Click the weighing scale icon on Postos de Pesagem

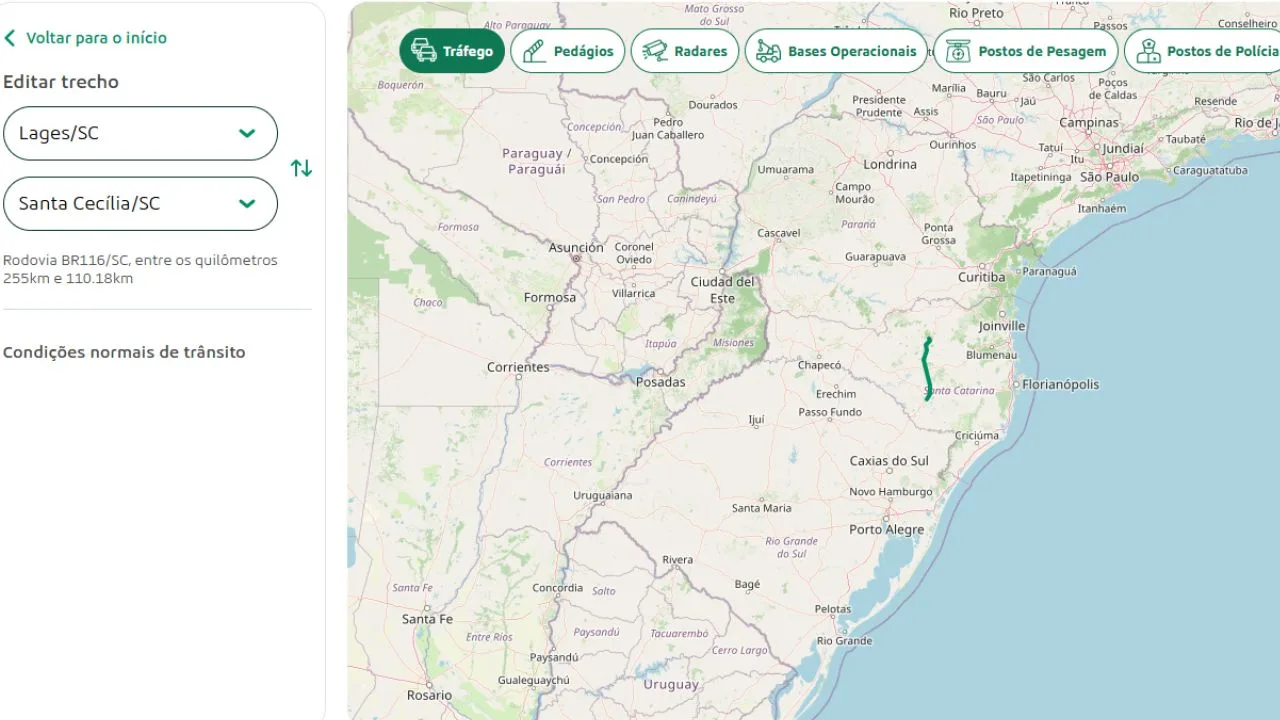tap(957, 50)
